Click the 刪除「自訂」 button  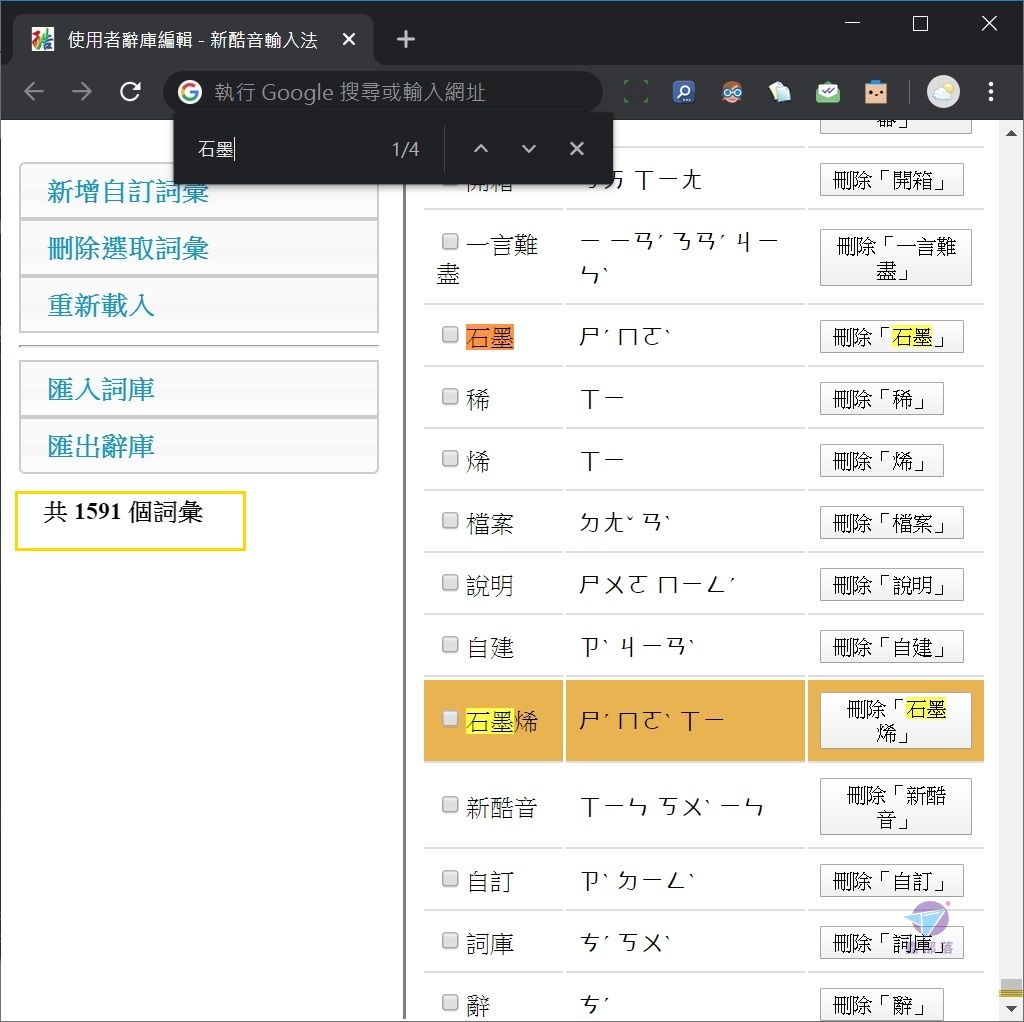[x=891, y=880]
